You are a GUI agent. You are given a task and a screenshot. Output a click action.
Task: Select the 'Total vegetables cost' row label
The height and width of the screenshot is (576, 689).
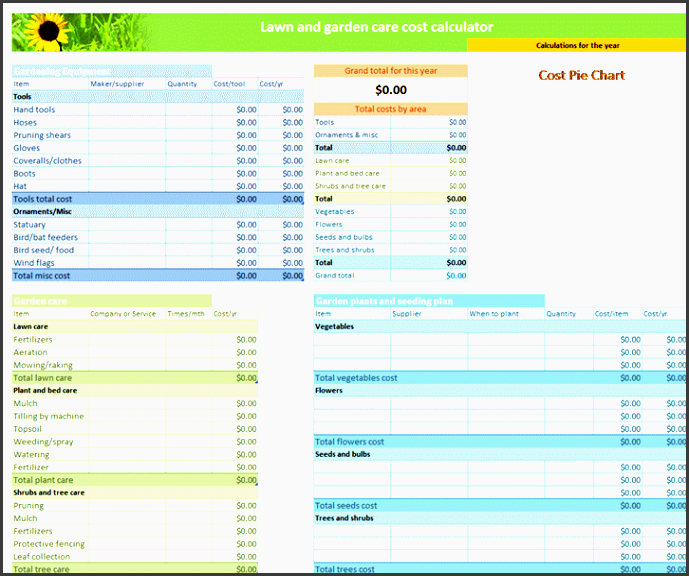click(356, 378)
